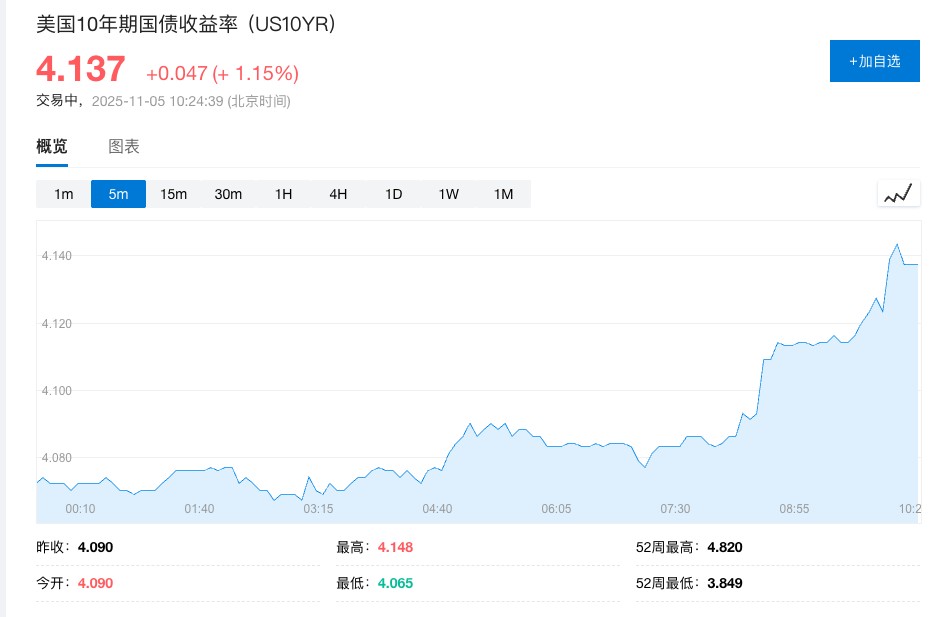Click the chart peak near 4.140
The width and height of the screenshot is (934, 617).
pyautogui.click(x=896, y=244)
